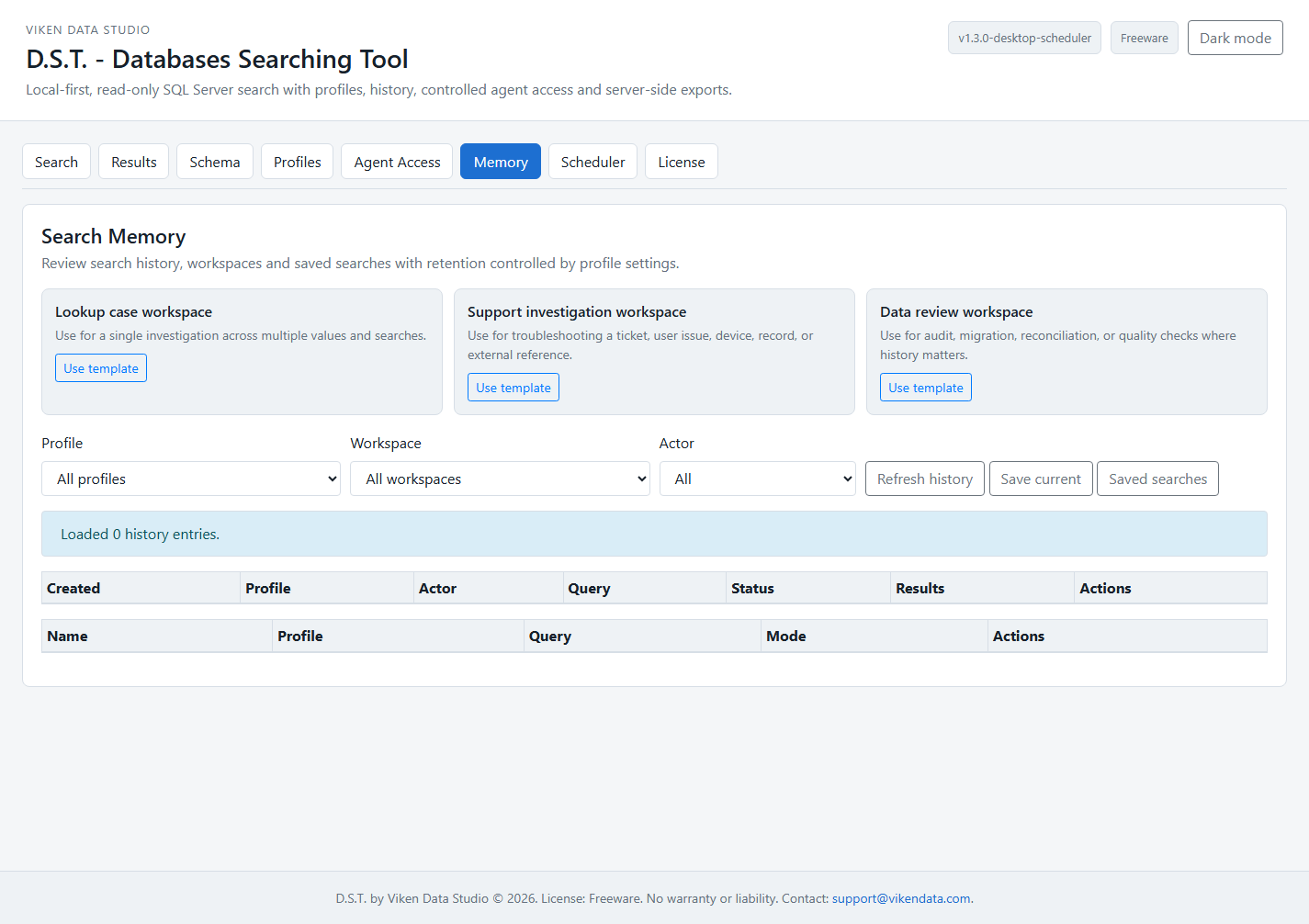Image resolution: width=1309 pixels, height=924 pixels.
Task: Use the Data review workspace template
Action: point(926,388)
